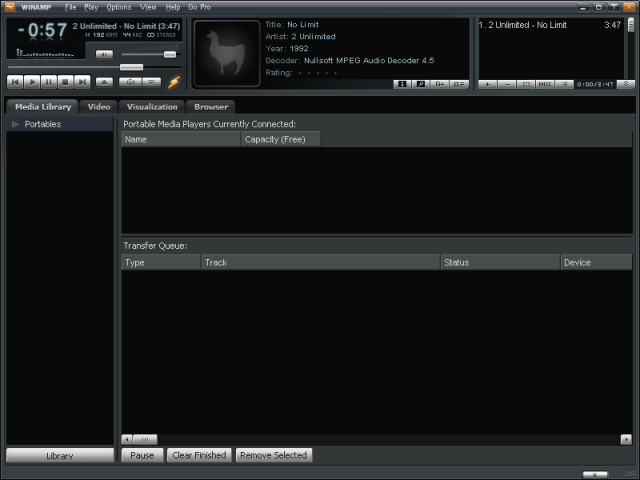The height and width of the screenshot is (480, 640).
Task: Skip to the next track
Action: (x=82, y=82)
